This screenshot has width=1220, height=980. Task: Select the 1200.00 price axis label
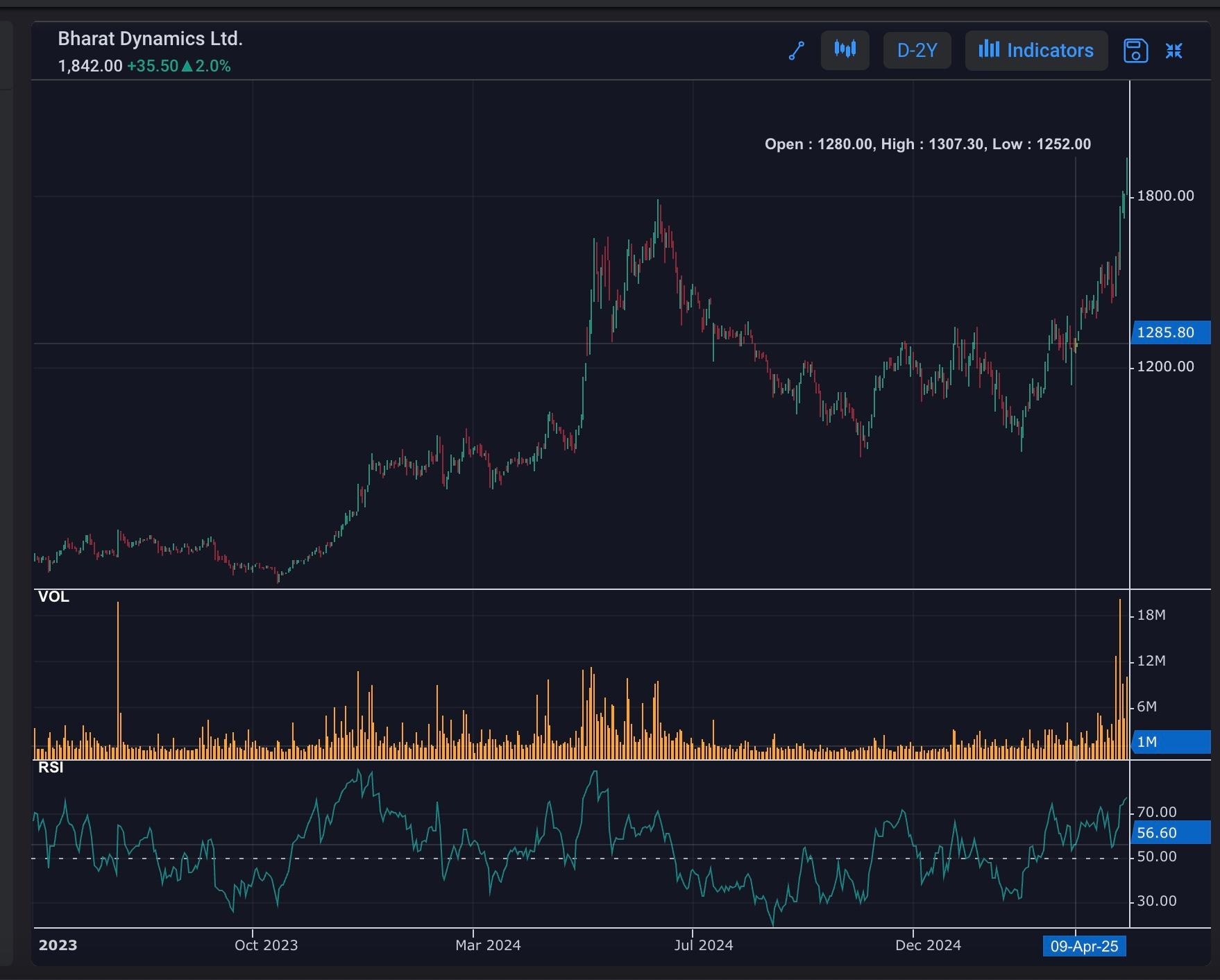pyautogui.click(x=1166, y=366)
